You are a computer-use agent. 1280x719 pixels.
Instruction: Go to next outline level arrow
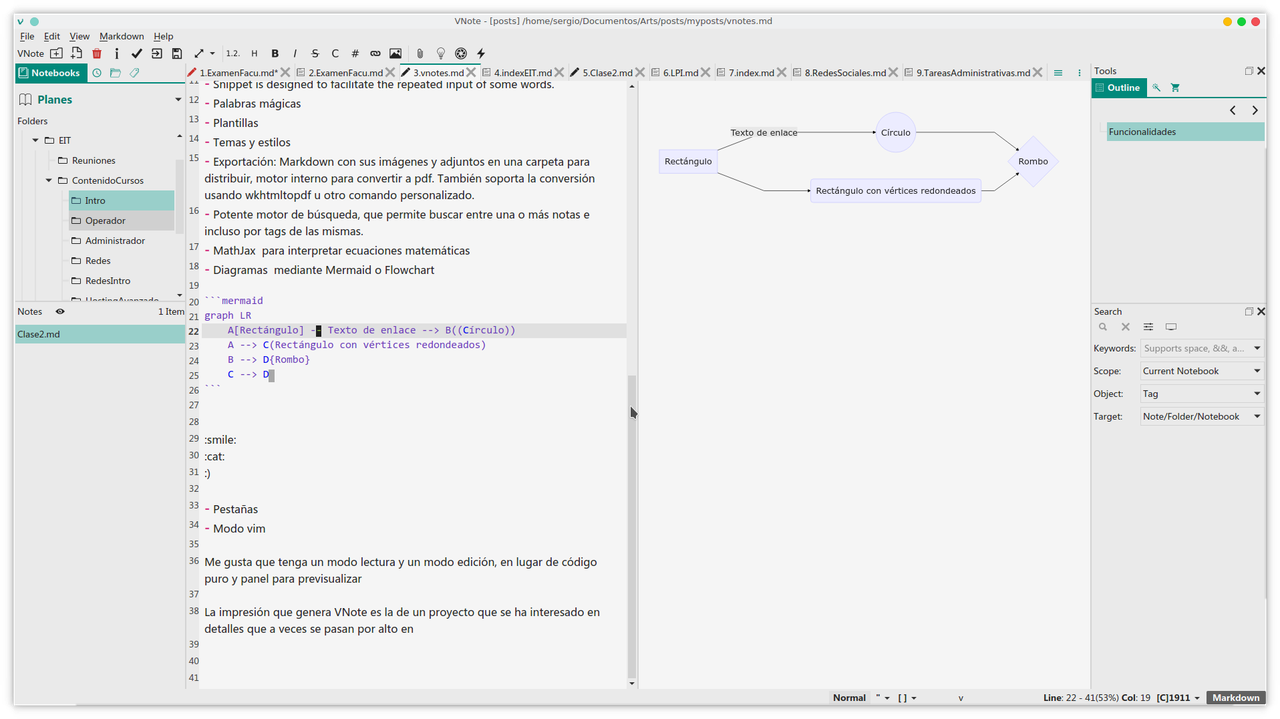1255,110
